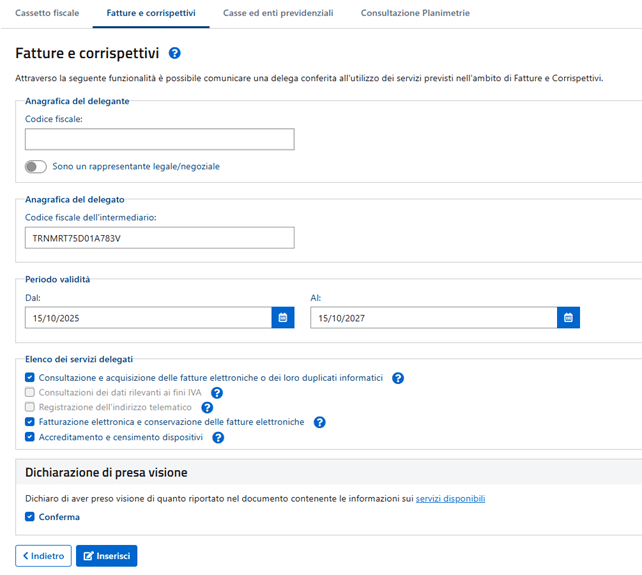Show help for Accreditamento e censimento dispositivi
Screen dimensions: 642x575
(x=218, y=437)
